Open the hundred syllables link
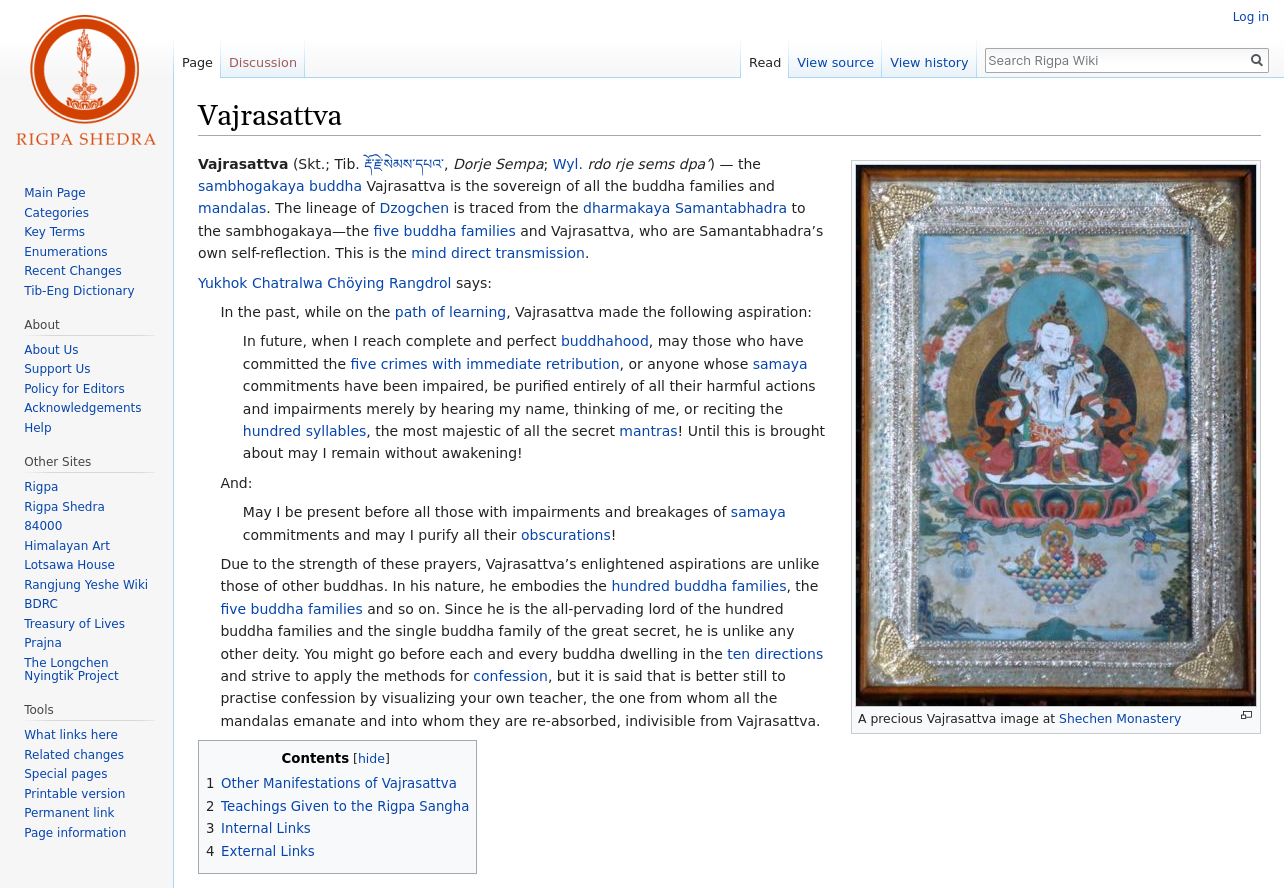This screenshot has height=888, width=1284. (305, 431)
